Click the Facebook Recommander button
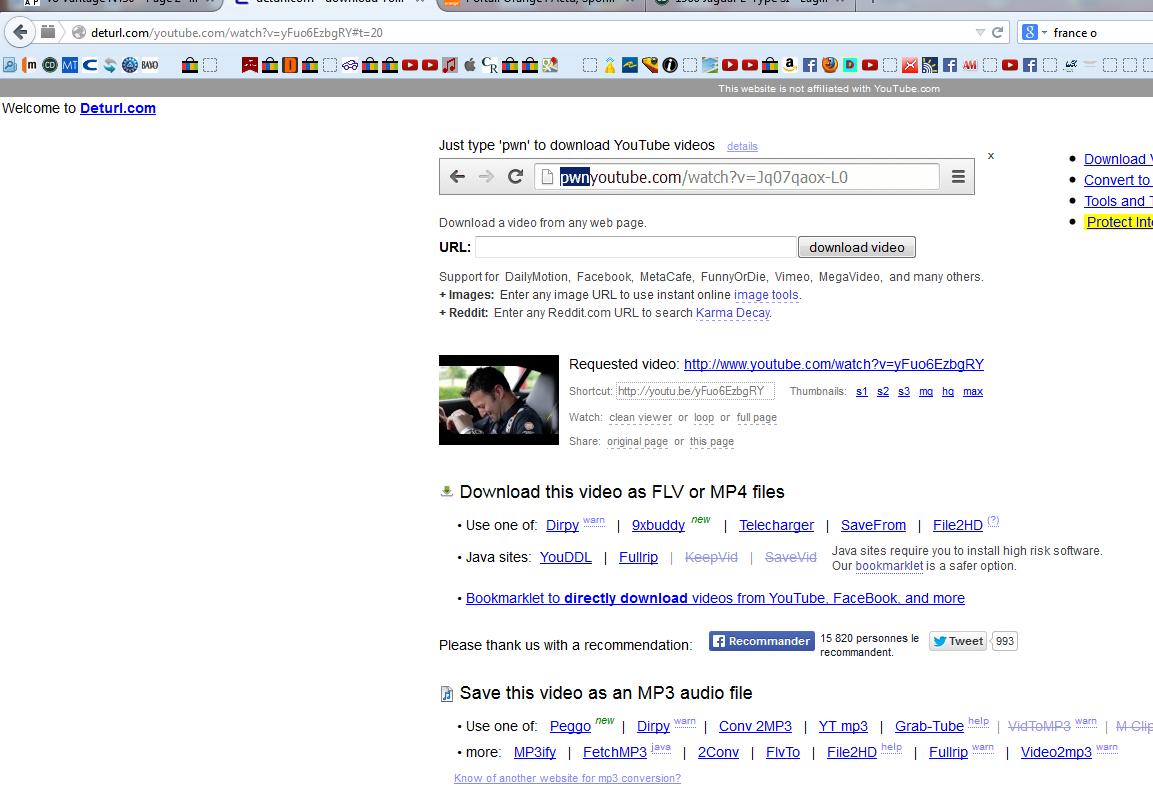Screen dimensions: 1153x788 762,641
